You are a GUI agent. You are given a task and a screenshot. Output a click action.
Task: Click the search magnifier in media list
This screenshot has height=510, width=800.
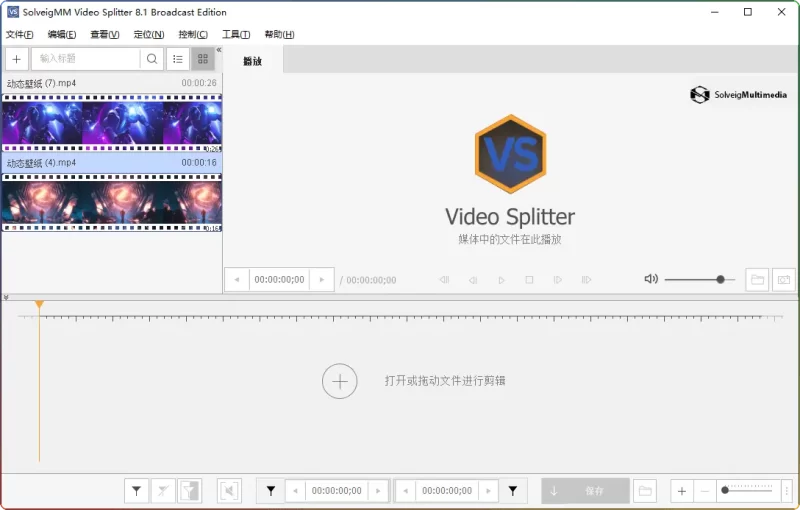[152, 59]
